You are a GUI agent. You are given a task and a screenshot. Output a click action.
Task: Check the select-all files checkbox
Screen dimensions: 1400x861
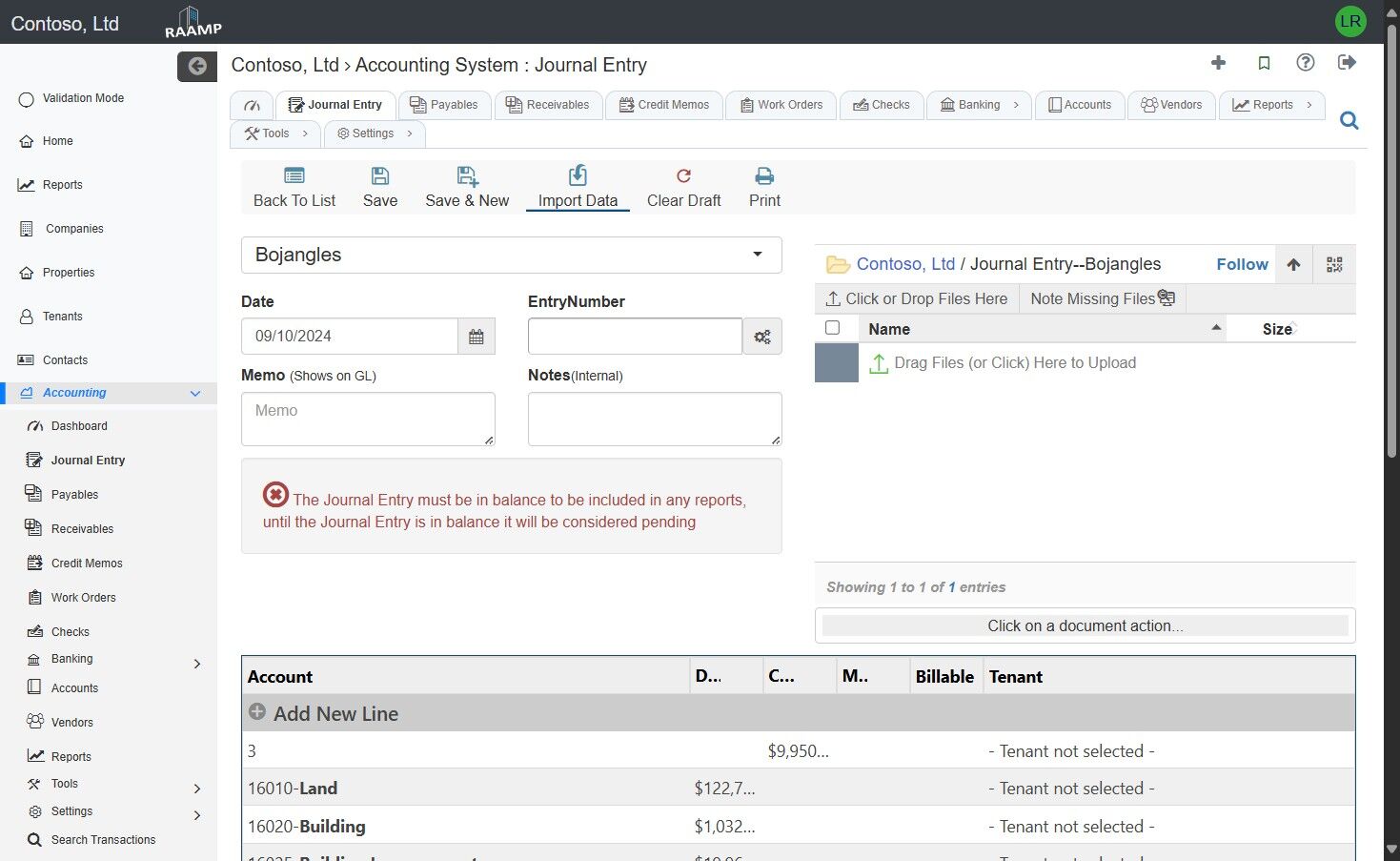point(832,328)
